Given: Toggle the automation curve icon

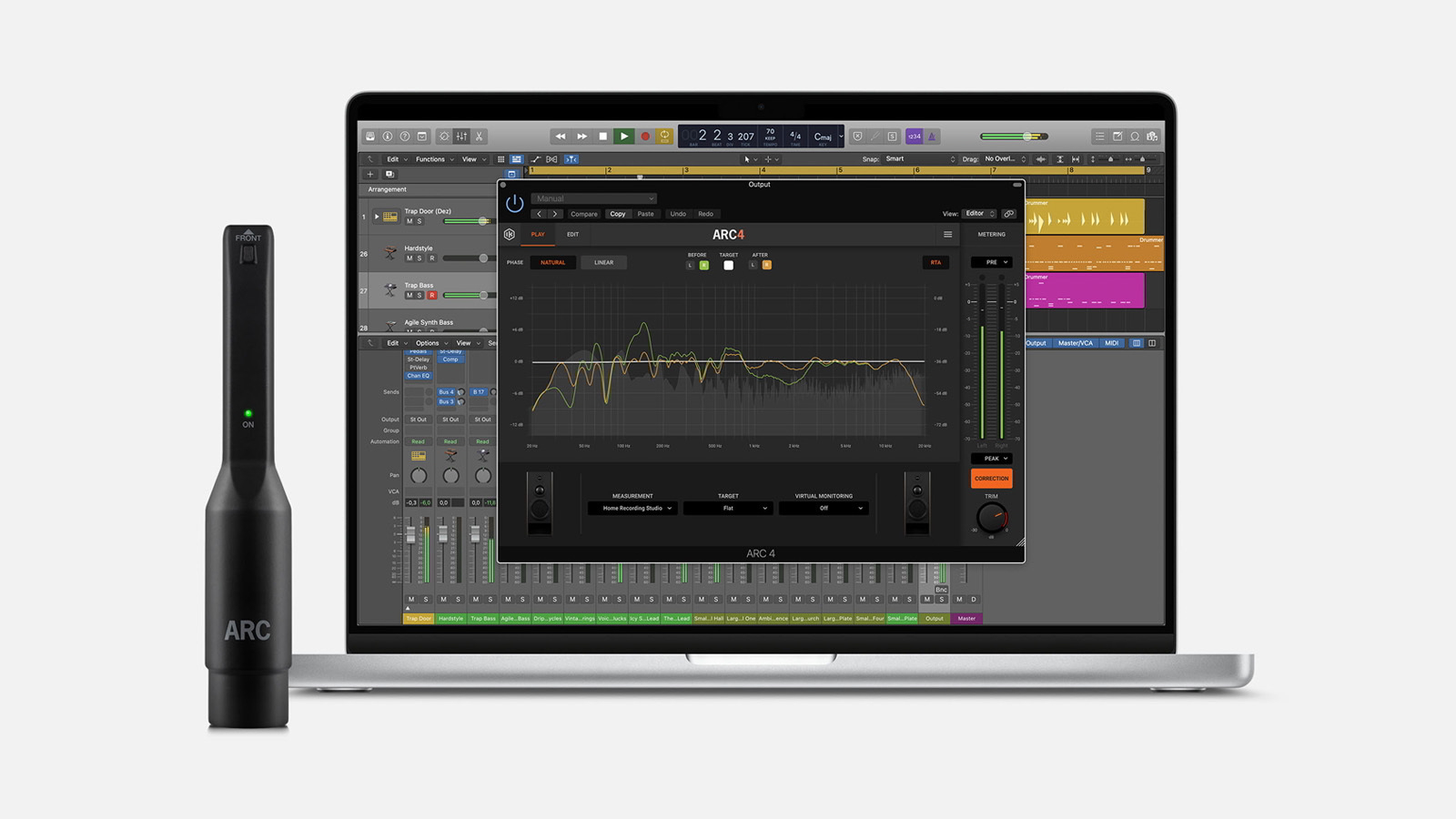Looking at the screenshot, I should [x=535, y=159].
